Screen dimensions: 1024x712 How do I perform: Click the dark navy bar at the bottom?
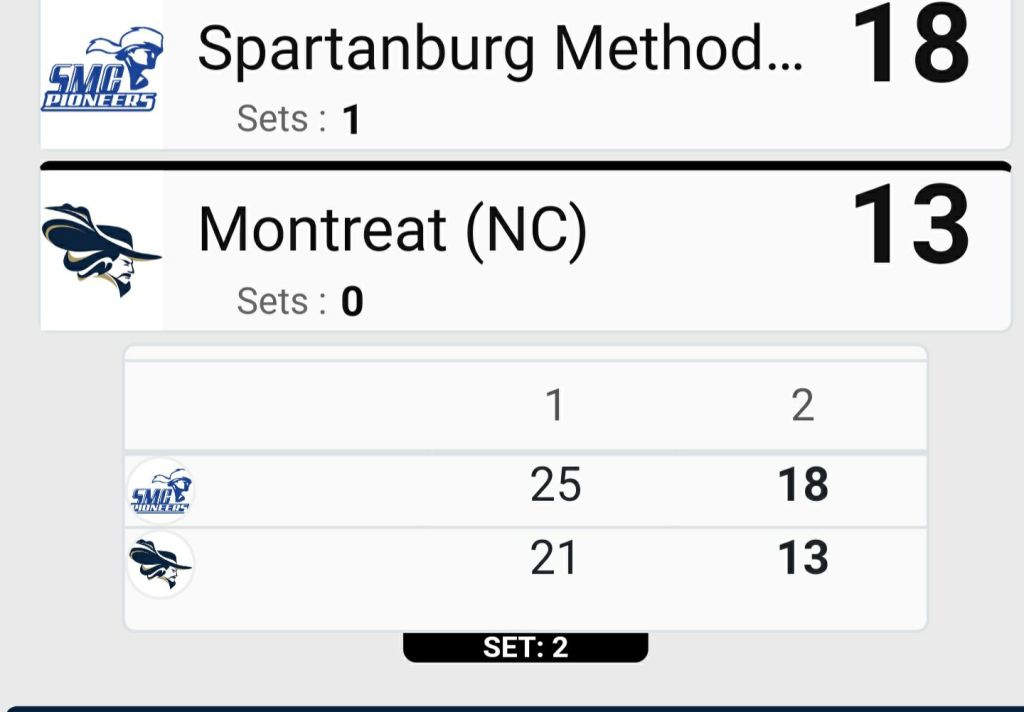coord(512,708)
